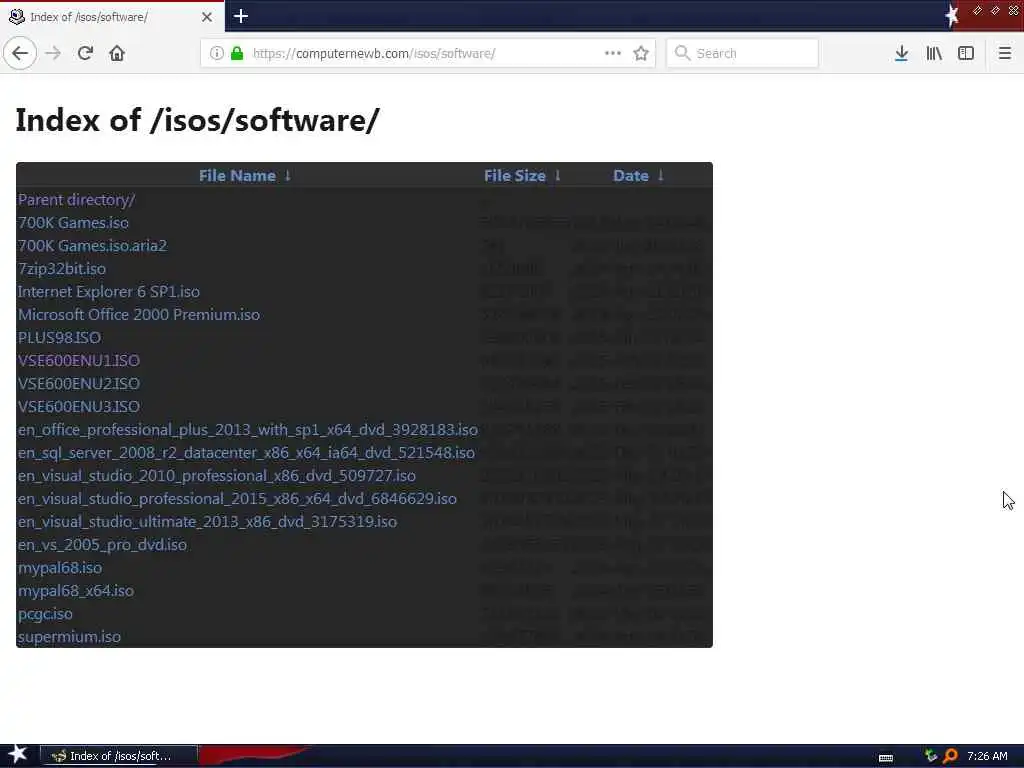Open the Parent directory link
Viewport: 1024px width, 768px height.
click(76, 200)
